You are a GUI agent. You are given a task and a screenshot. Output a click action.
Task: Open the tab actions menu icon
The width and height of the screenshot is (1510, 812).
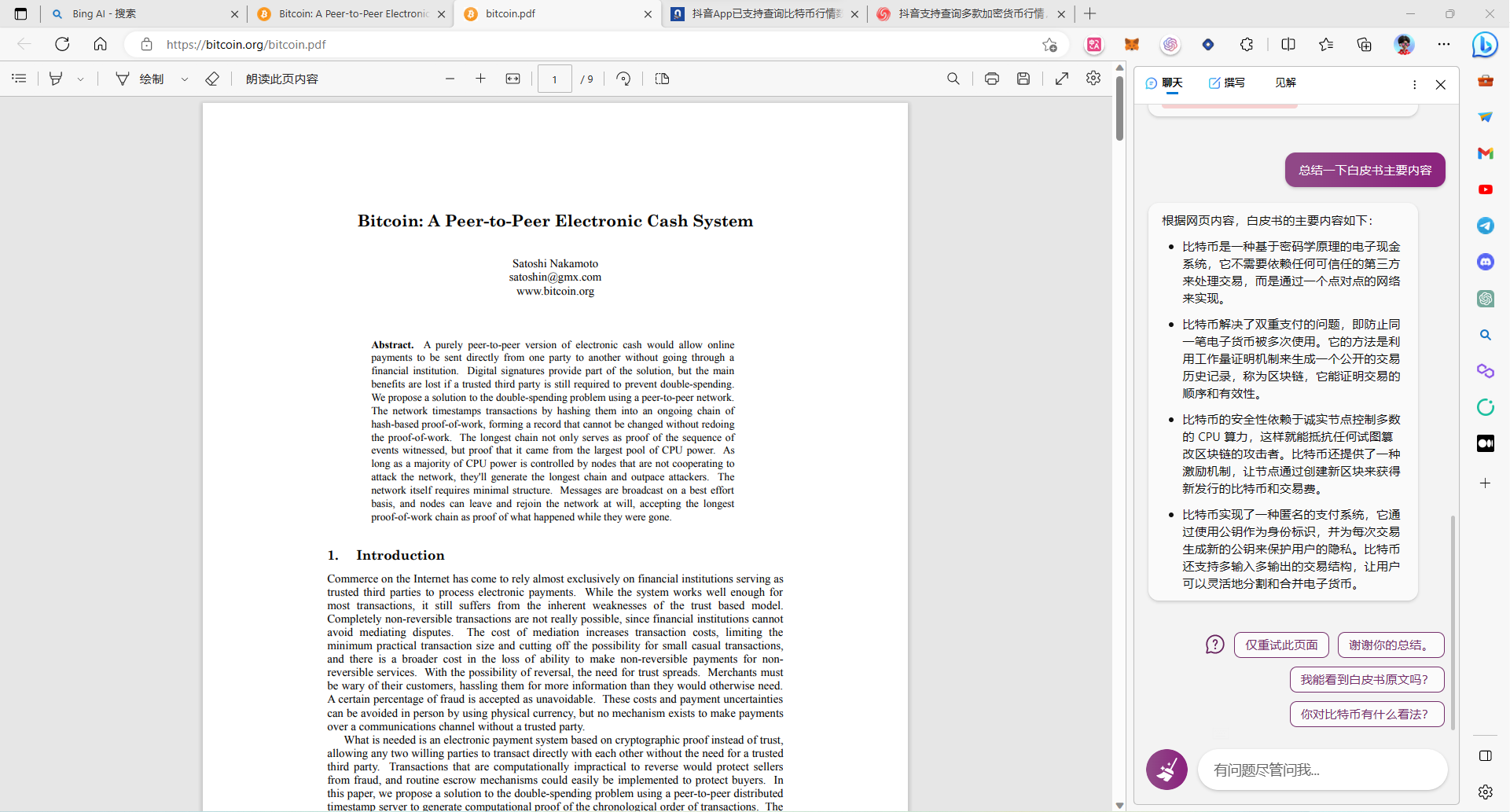[x=20, y=14]
